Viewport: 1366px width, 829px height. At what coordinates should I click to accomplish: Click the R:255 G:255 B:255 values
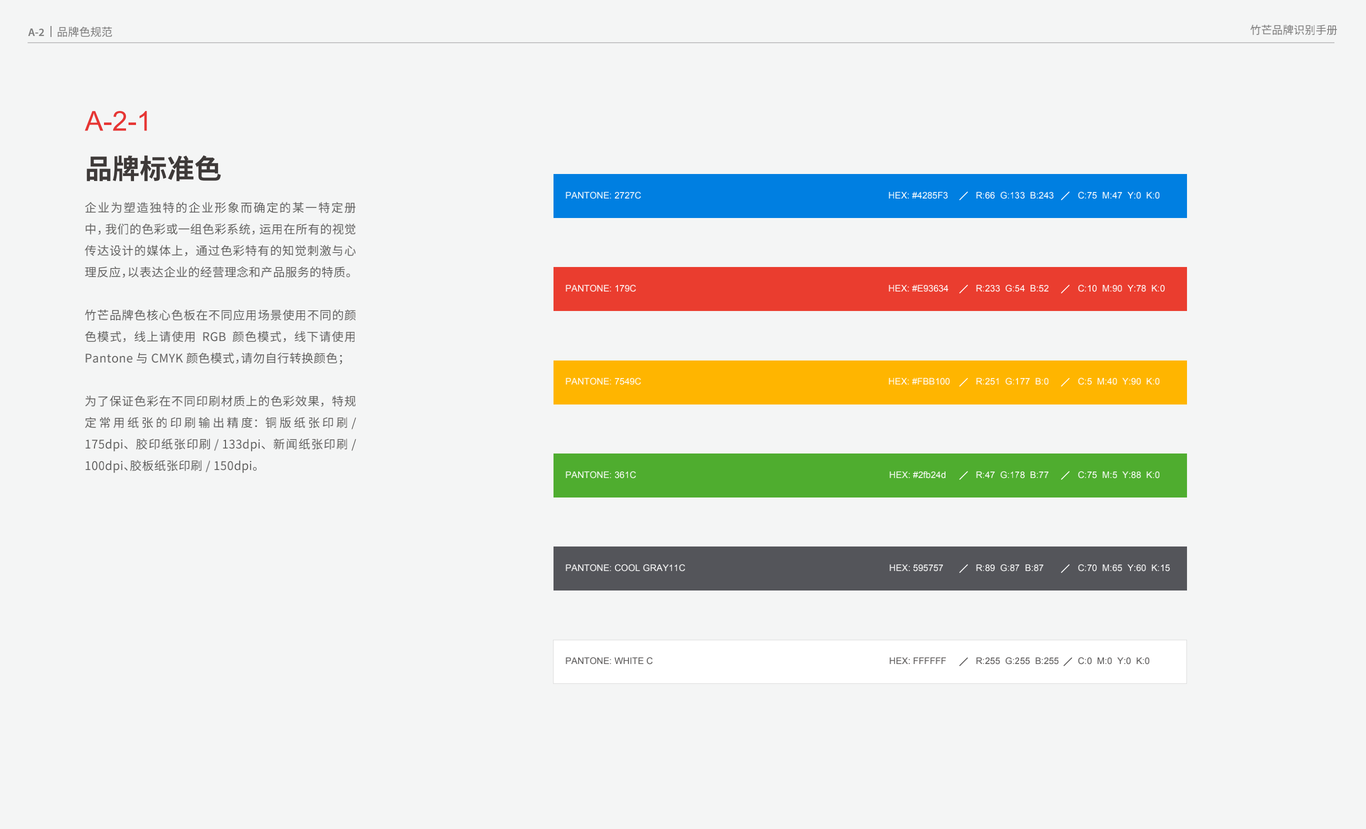[x=1017, y=661]
